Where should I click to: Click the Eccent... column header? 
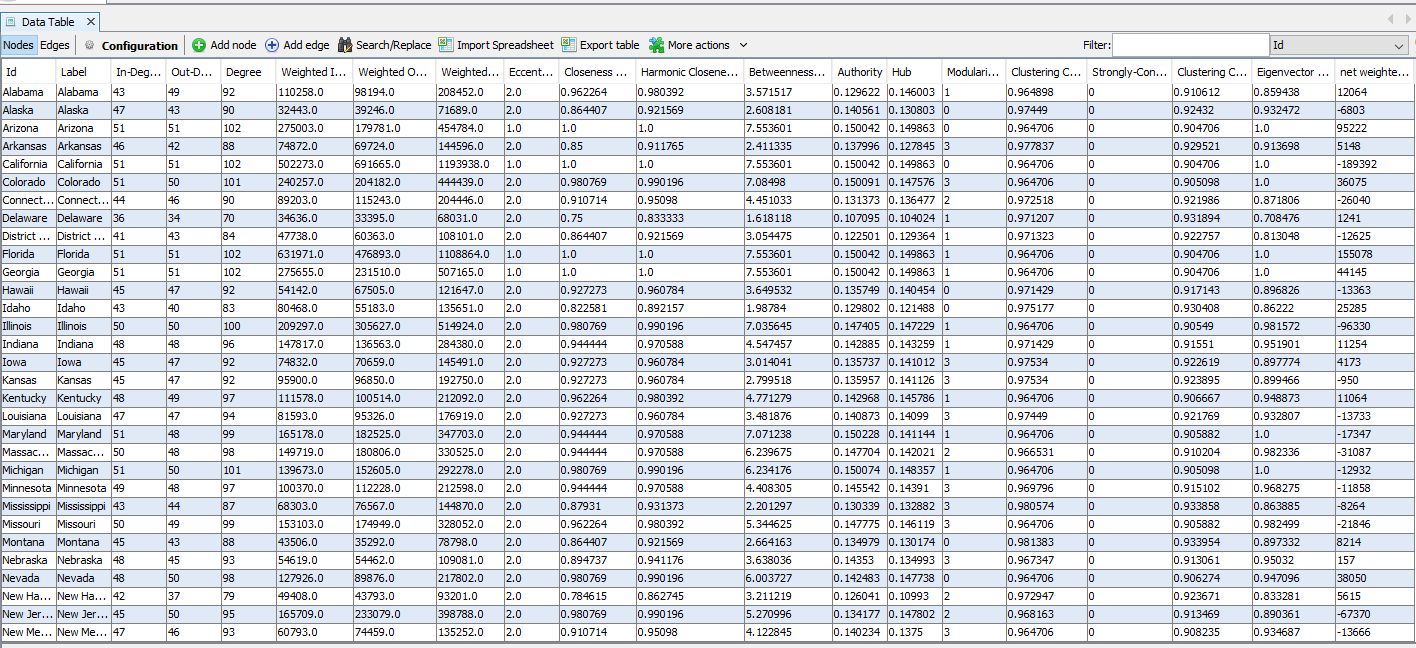click(x=532, y=72)
